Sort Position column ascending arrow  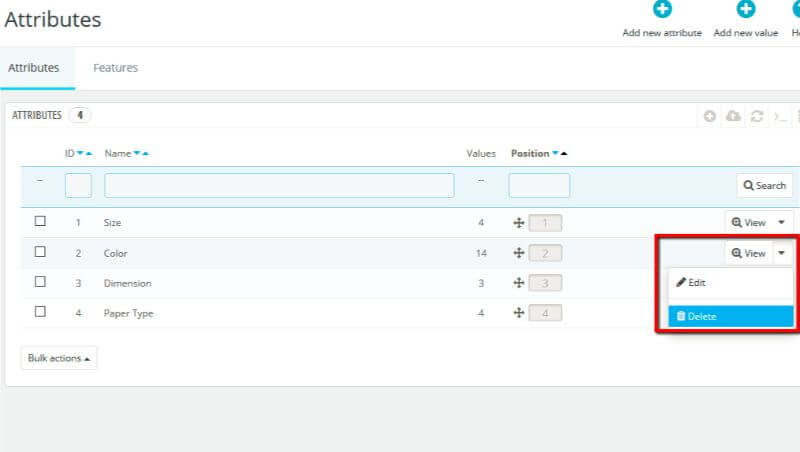pyautogui.click(x=564, y=153)
